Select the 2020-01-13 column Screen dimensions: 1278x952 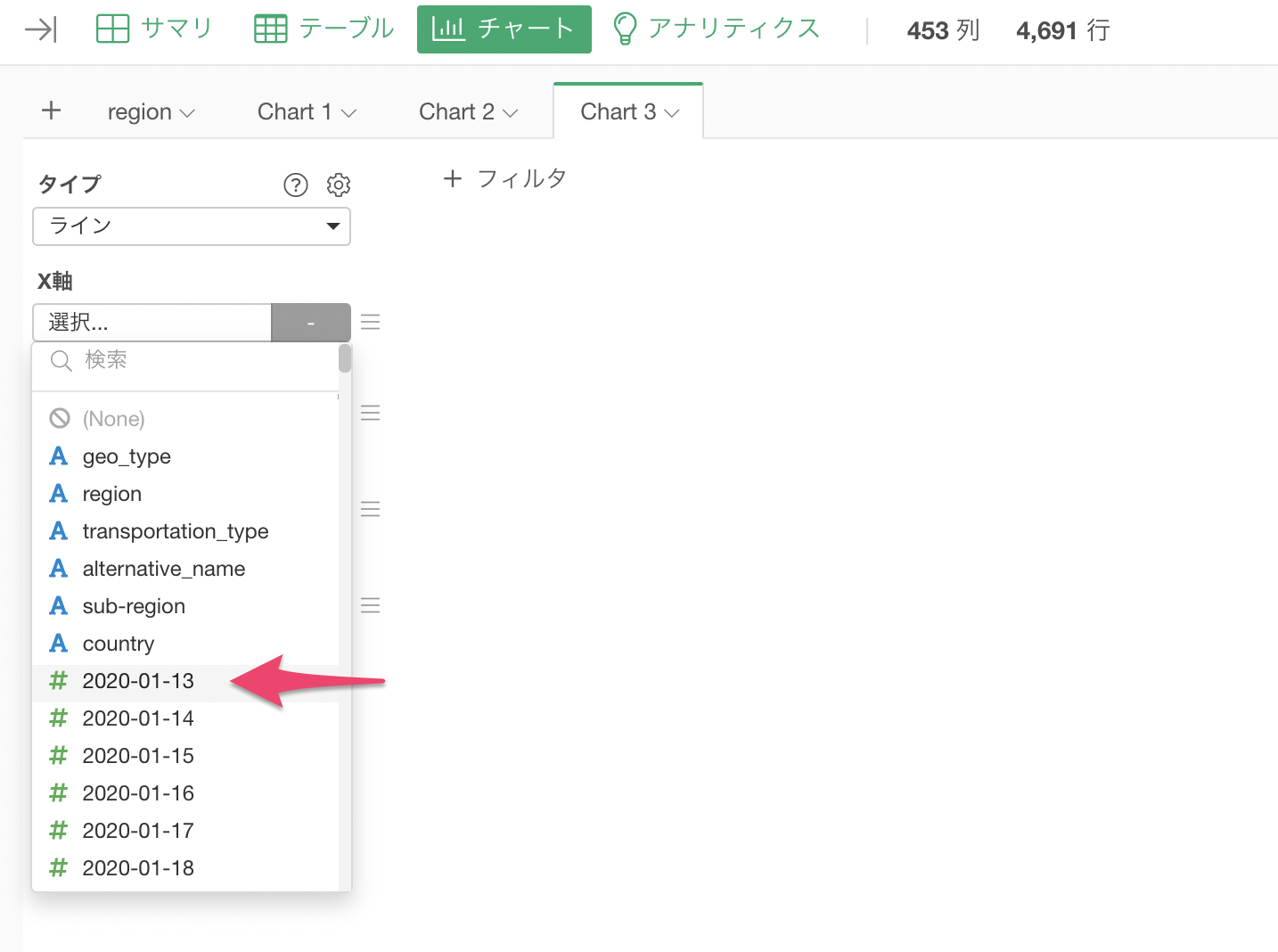[185, 681]
